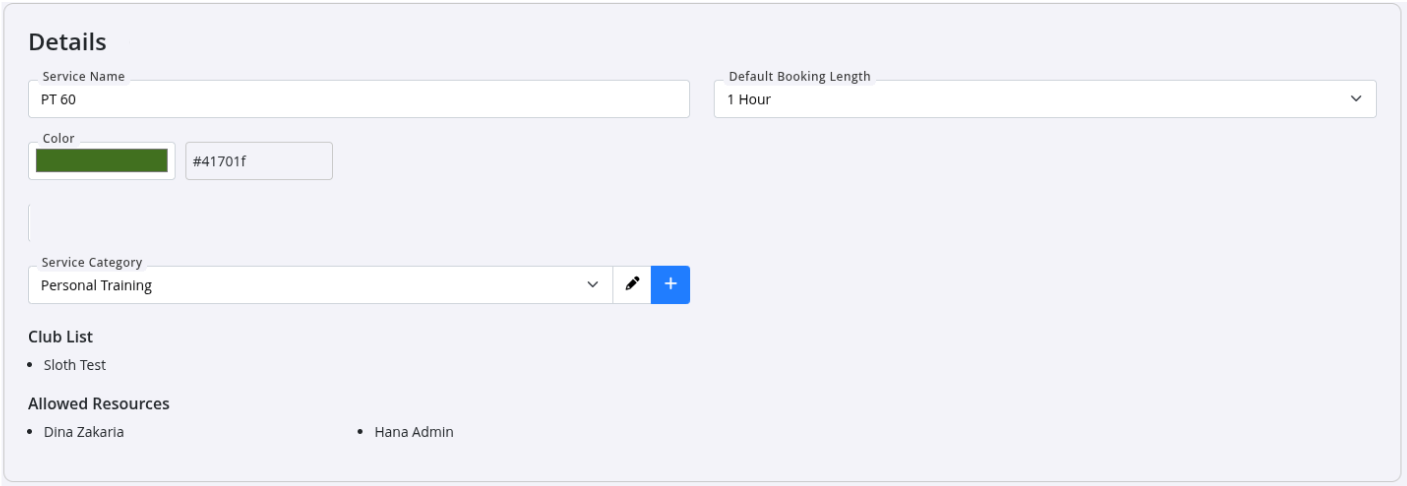The width and height of the screenshot is (1407, 486).
Task: Click the Details section heading
Action: click(x=67, y=42)
